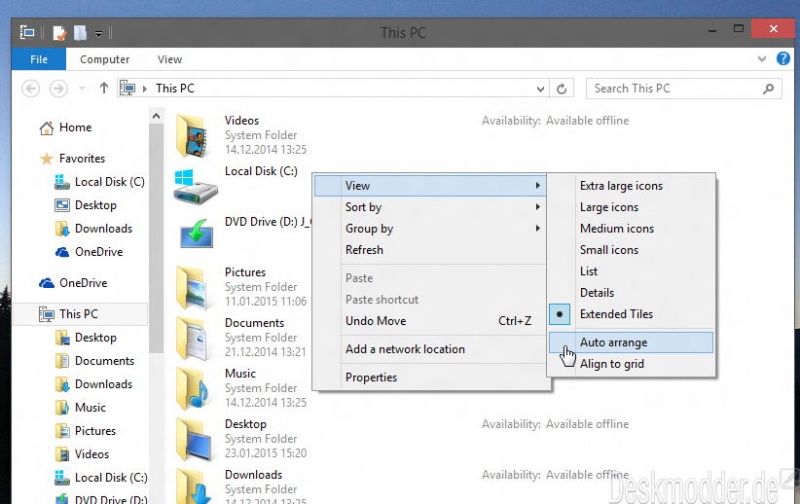This screenshot has height=504, width=800.
Task: Click the Pictures folder icon in file list
Action: pyautogui.click(x=193, y=288)
